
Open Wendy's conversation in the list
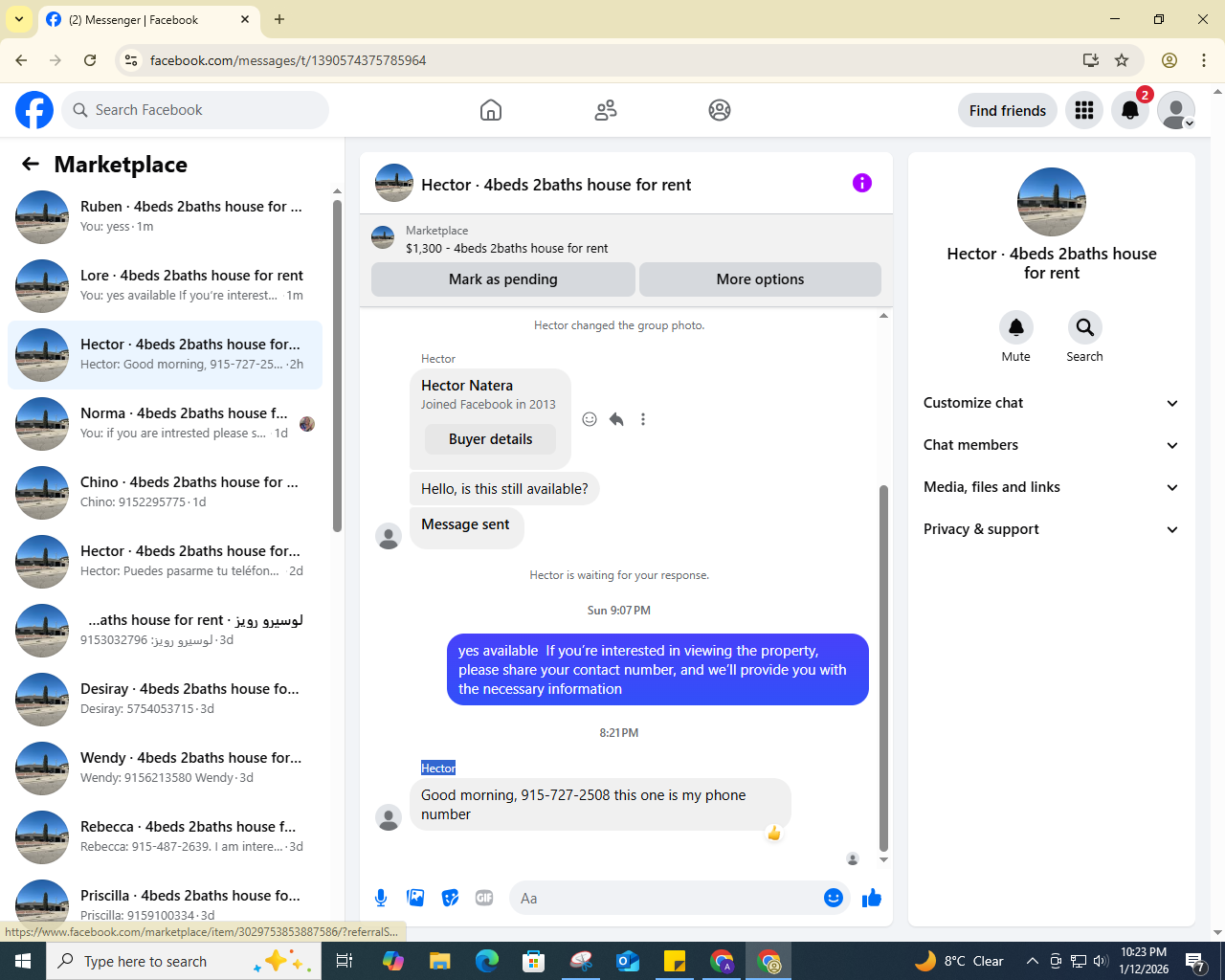pos(165,768)
